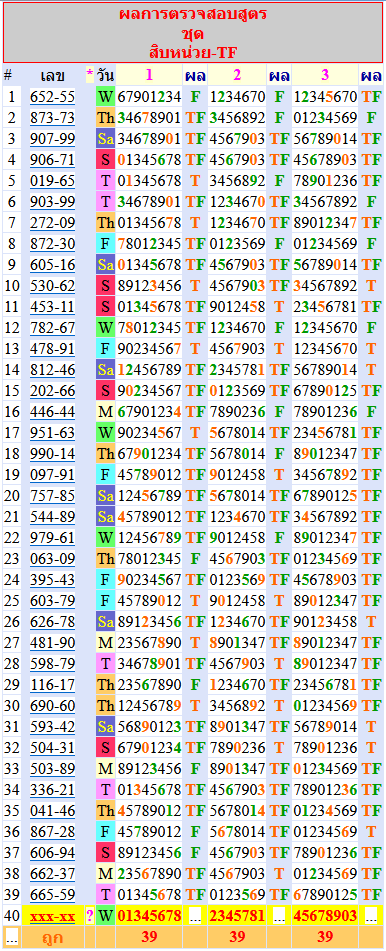Image resolution: width=386 pixels, height=951 pixels.
Task: Click the pink column 2 header
Action: pos(237,75)
